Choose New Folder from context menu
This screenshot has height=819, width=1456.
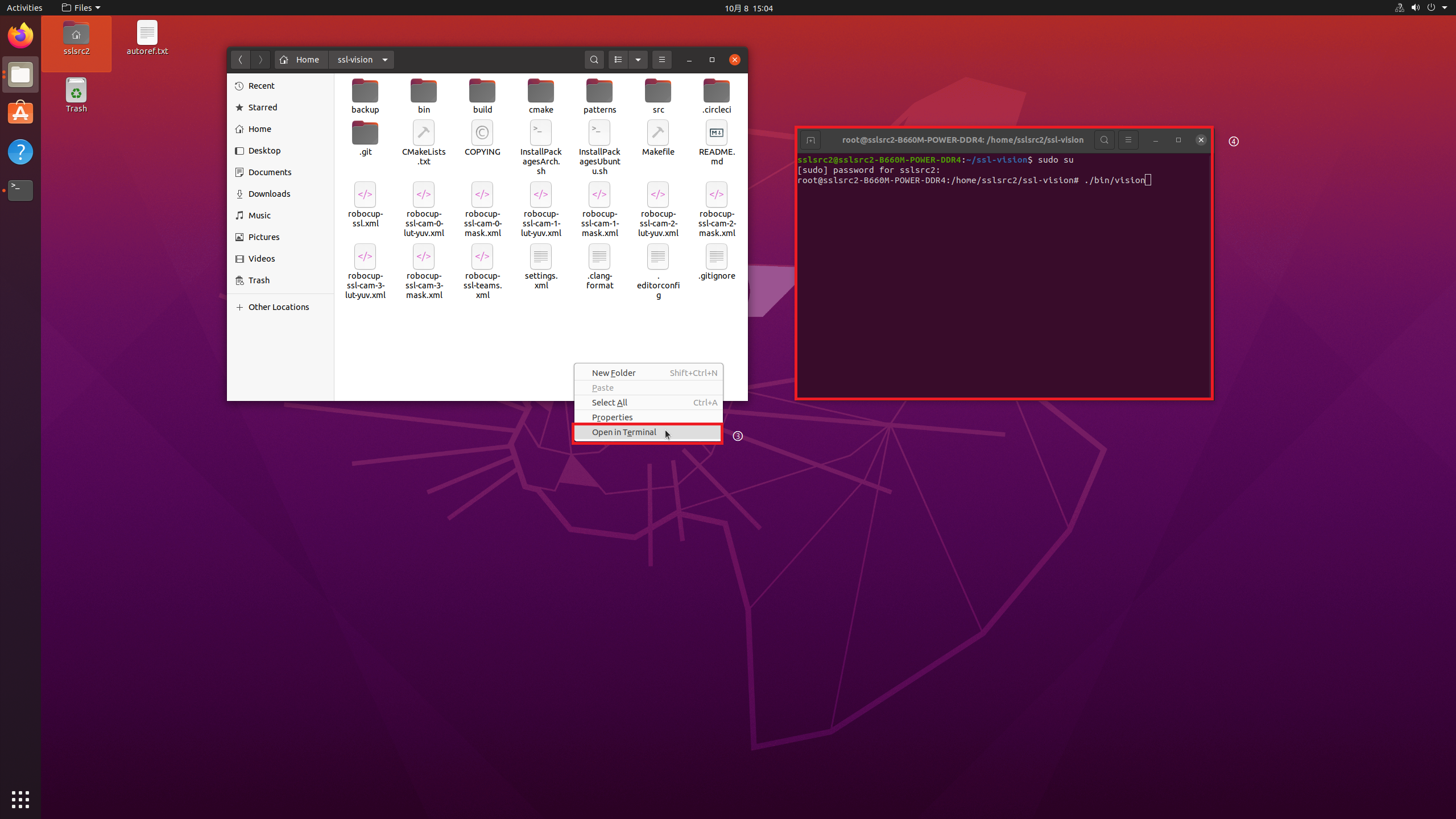tap(648, 373)
